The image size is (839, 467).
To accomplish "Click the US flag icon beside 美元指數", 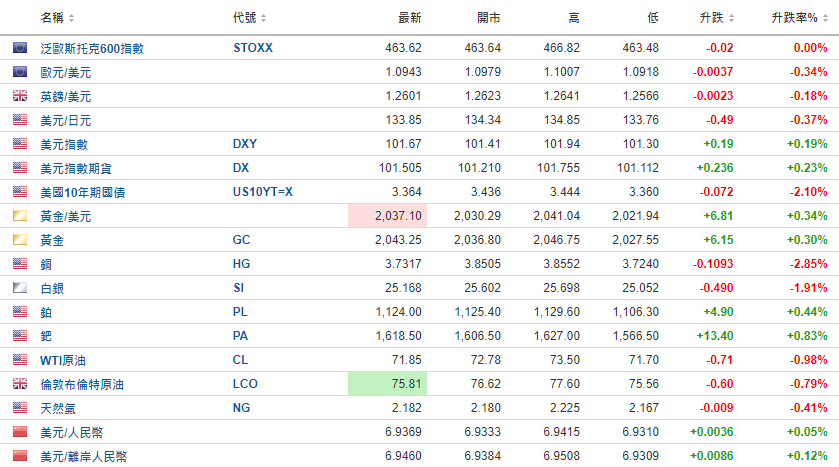I will (x=20, y=143).
